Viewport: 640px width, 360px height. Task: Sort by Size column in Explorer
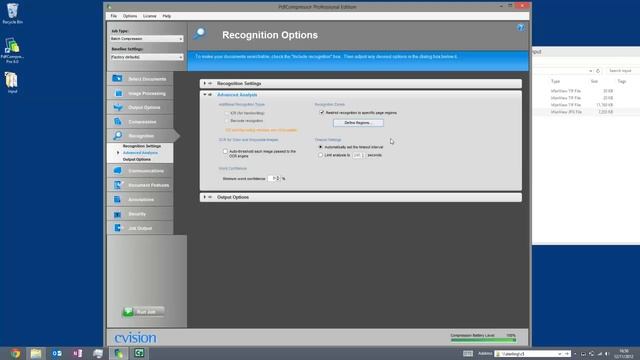[x=594, y=82]
